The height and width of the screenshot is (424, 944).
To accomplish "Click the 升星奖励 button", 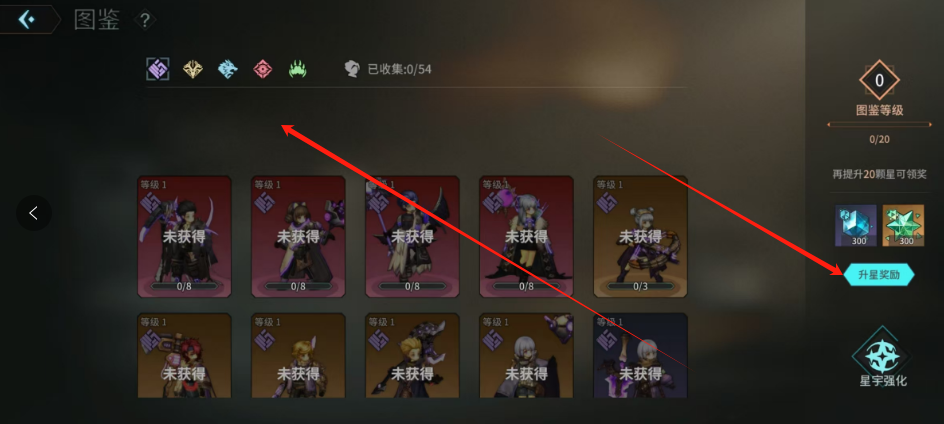I will coord(878,275).
